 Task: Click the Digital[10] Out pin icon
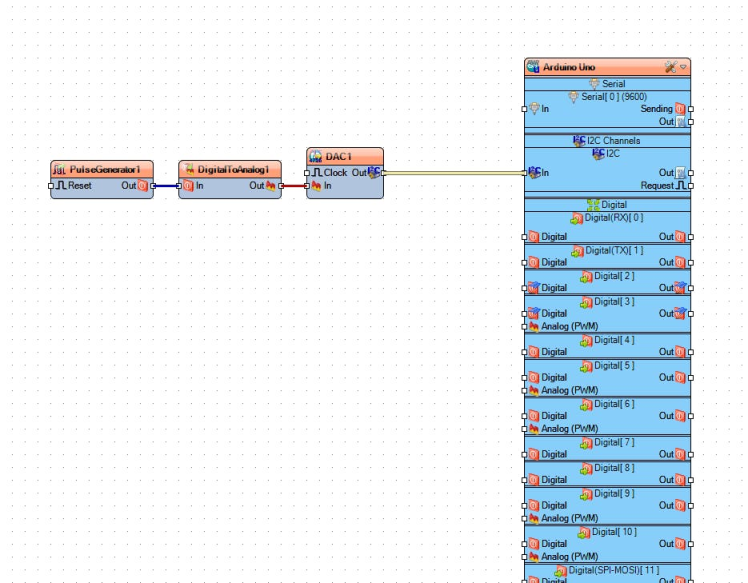coord(680,543)
